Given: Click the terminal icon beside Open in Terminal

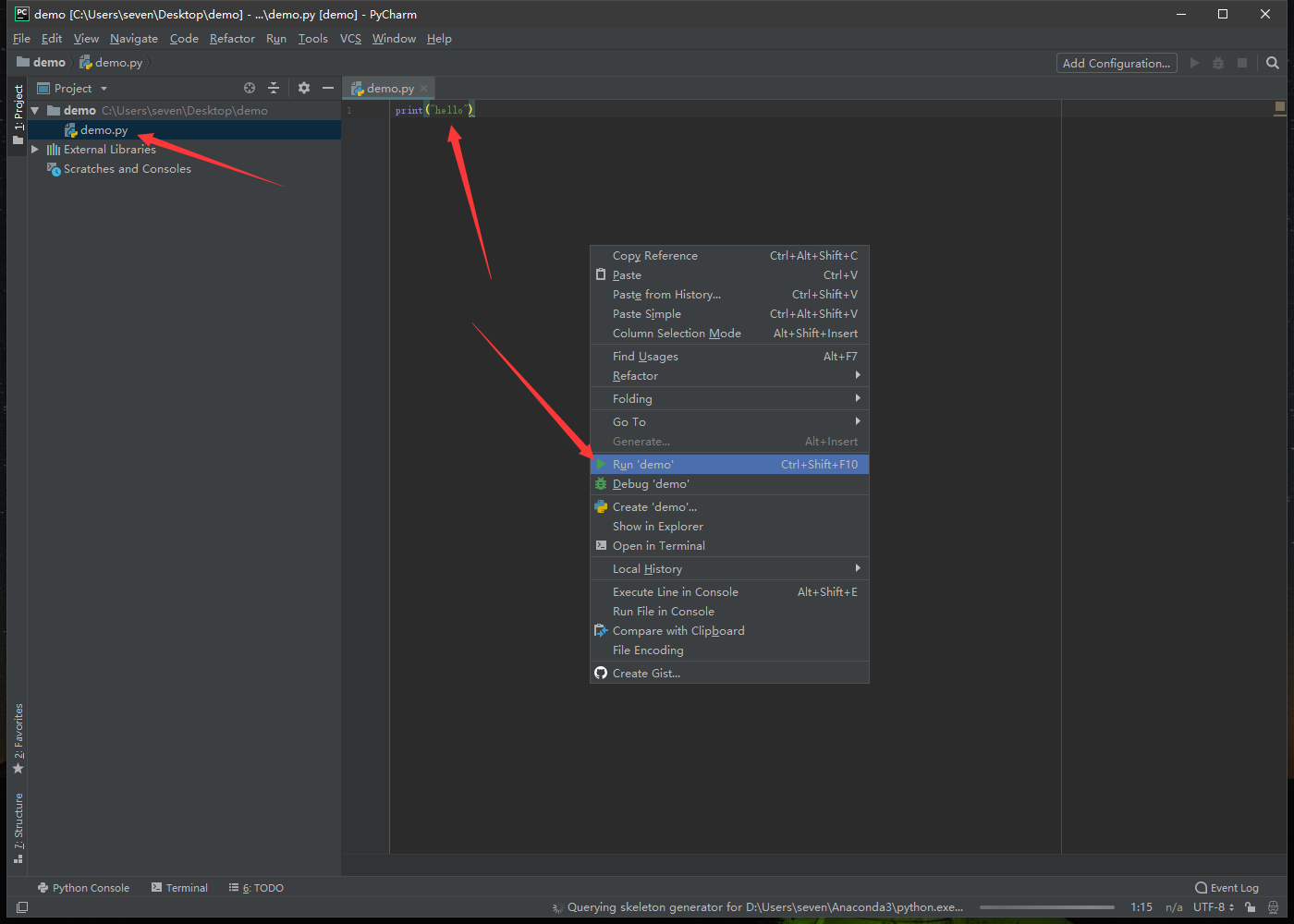Looking at the screenshot, I should [601, 546].
